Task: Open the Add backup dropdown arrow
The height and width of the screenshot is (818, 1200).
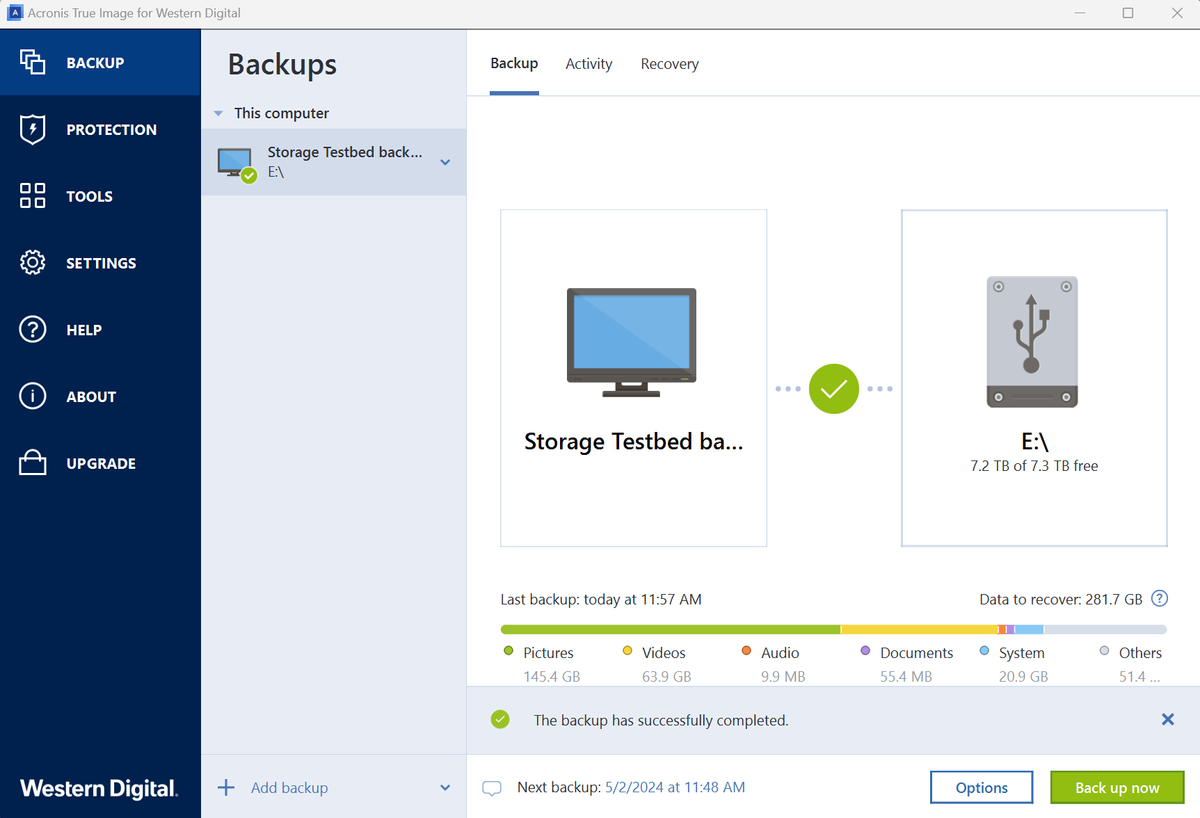Action: click(x=446, y=787)
